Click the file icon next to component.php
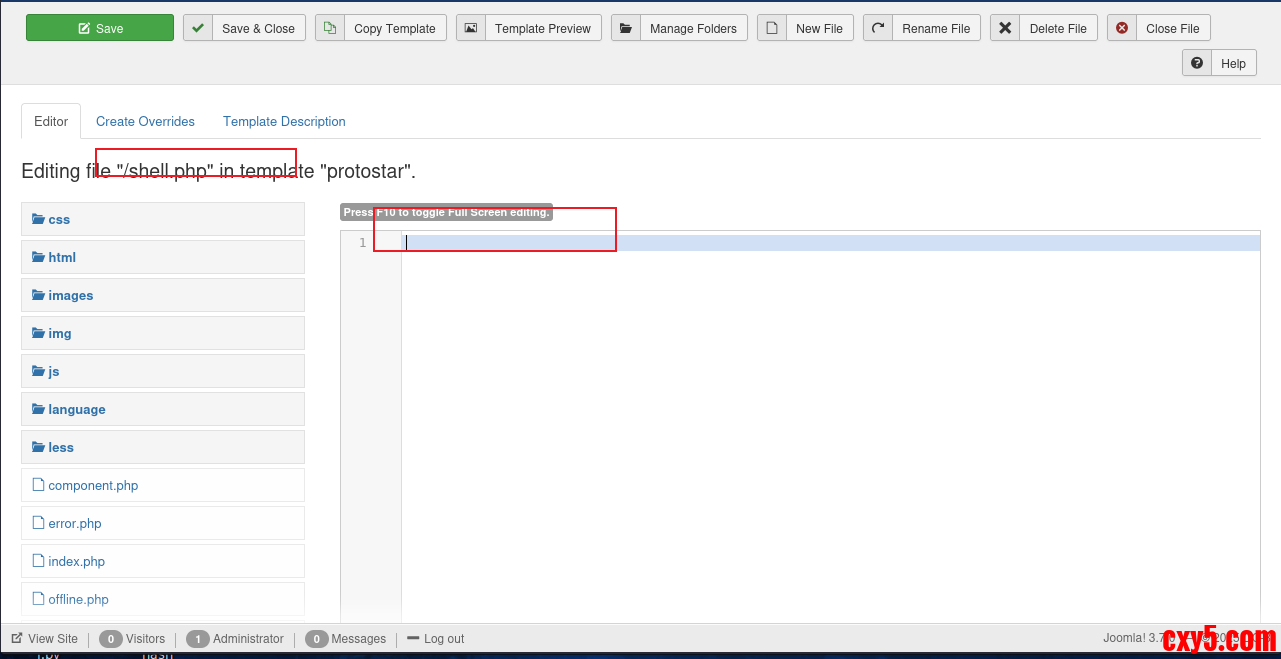Viewport: 1281px width, 659px height. tap(38, 484)
